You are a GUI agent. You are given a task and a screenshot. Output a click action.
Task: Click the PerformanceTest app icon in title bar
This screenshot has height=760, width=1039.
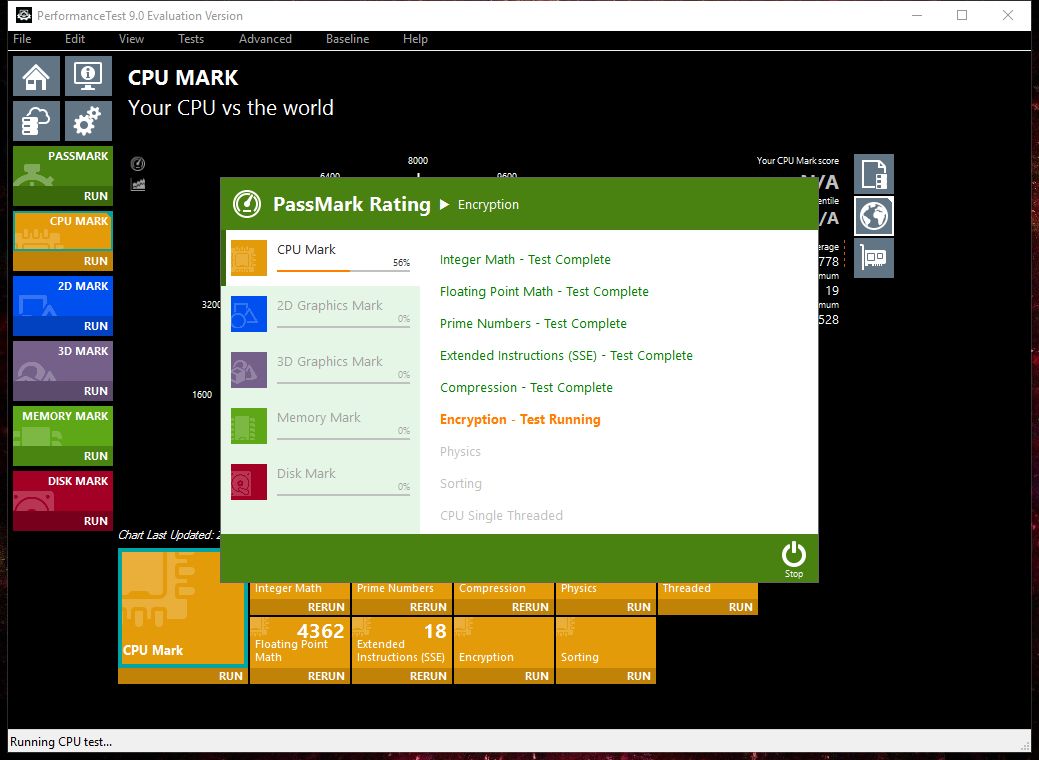click(x=24, y=15)
